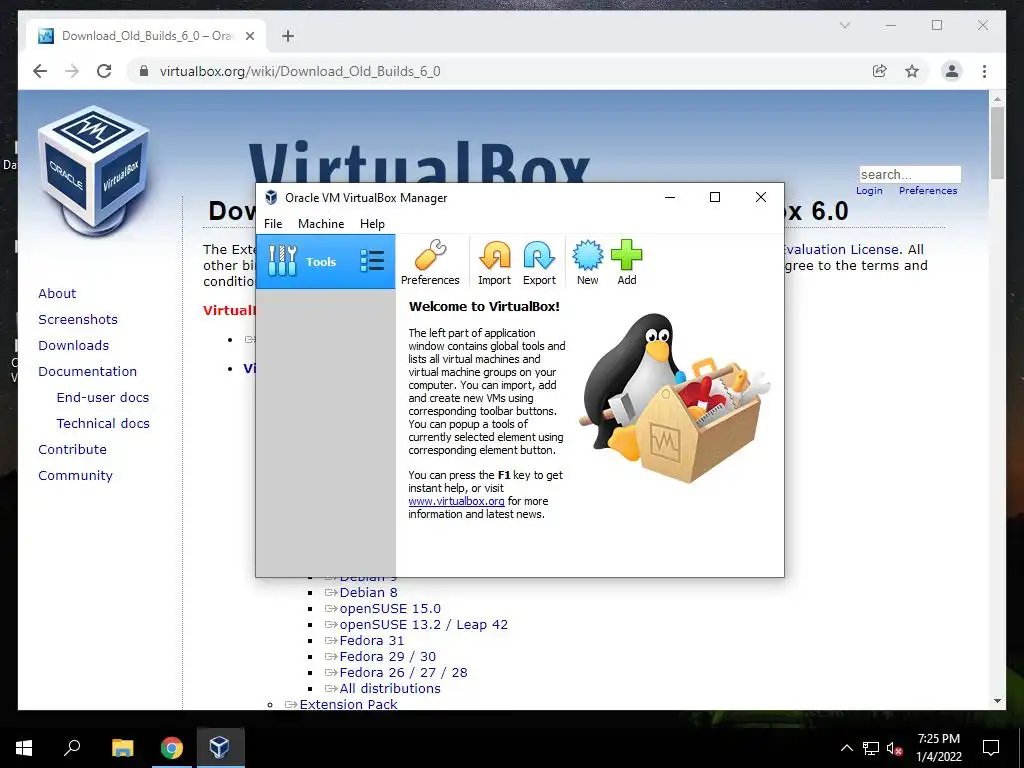Close the Download_Old_Builds_6_0 tab
Image resolution: width=1024 pixels, height=768 pixels.
[249, 36]
